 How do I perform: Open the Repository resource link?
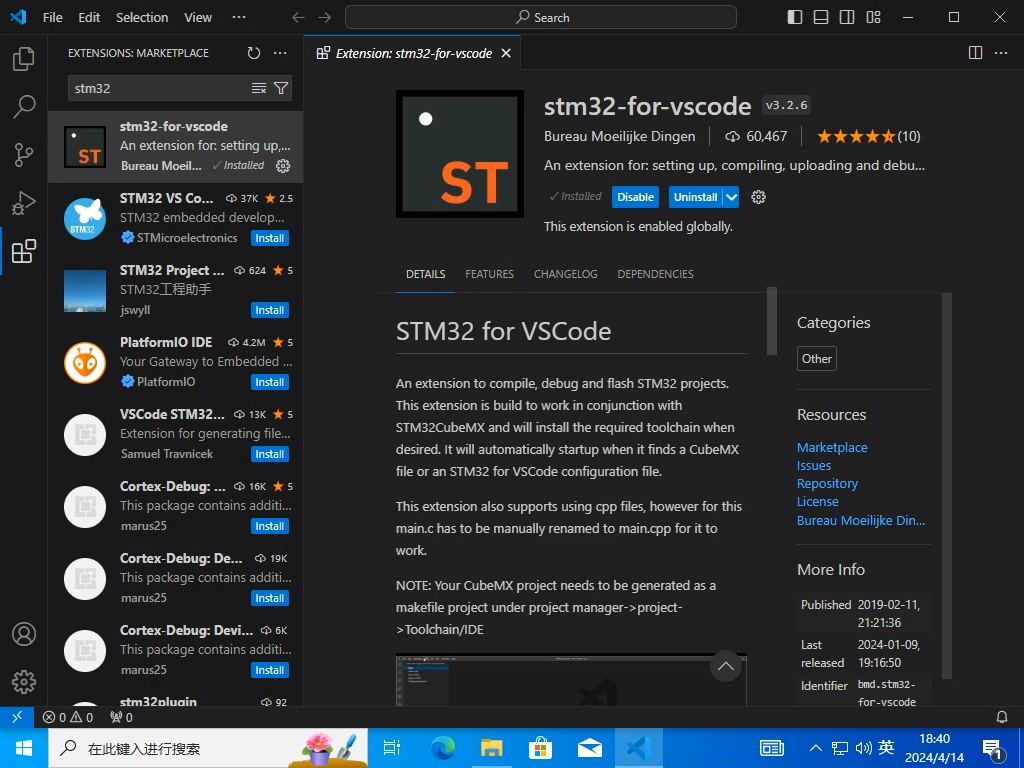click(827, 483)
